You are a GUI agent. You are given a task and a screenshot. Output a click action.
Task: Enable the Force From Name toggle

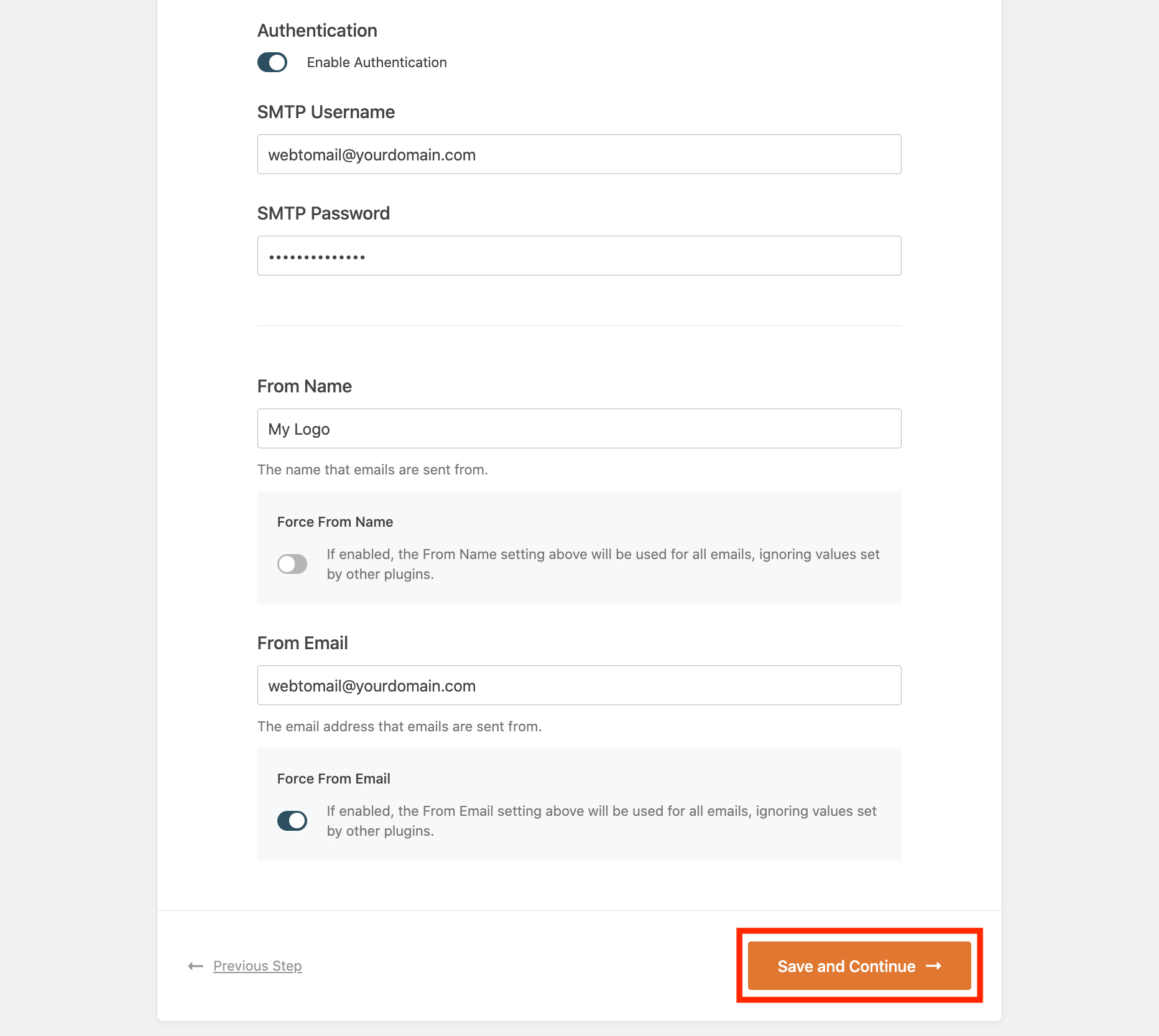click(x=292, y=564)
